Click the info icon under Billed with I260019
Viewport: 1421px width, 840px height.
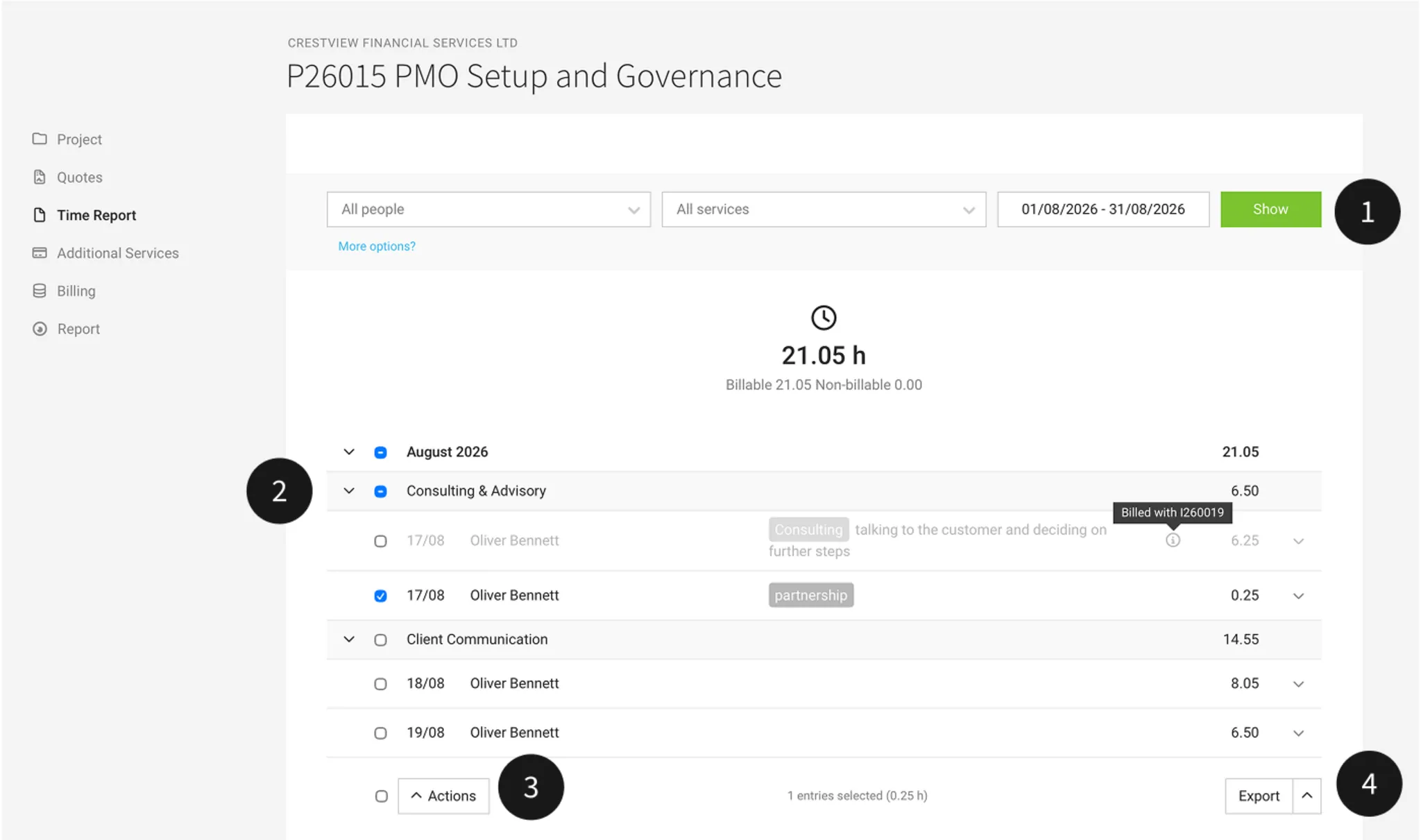click(1173, 540)
